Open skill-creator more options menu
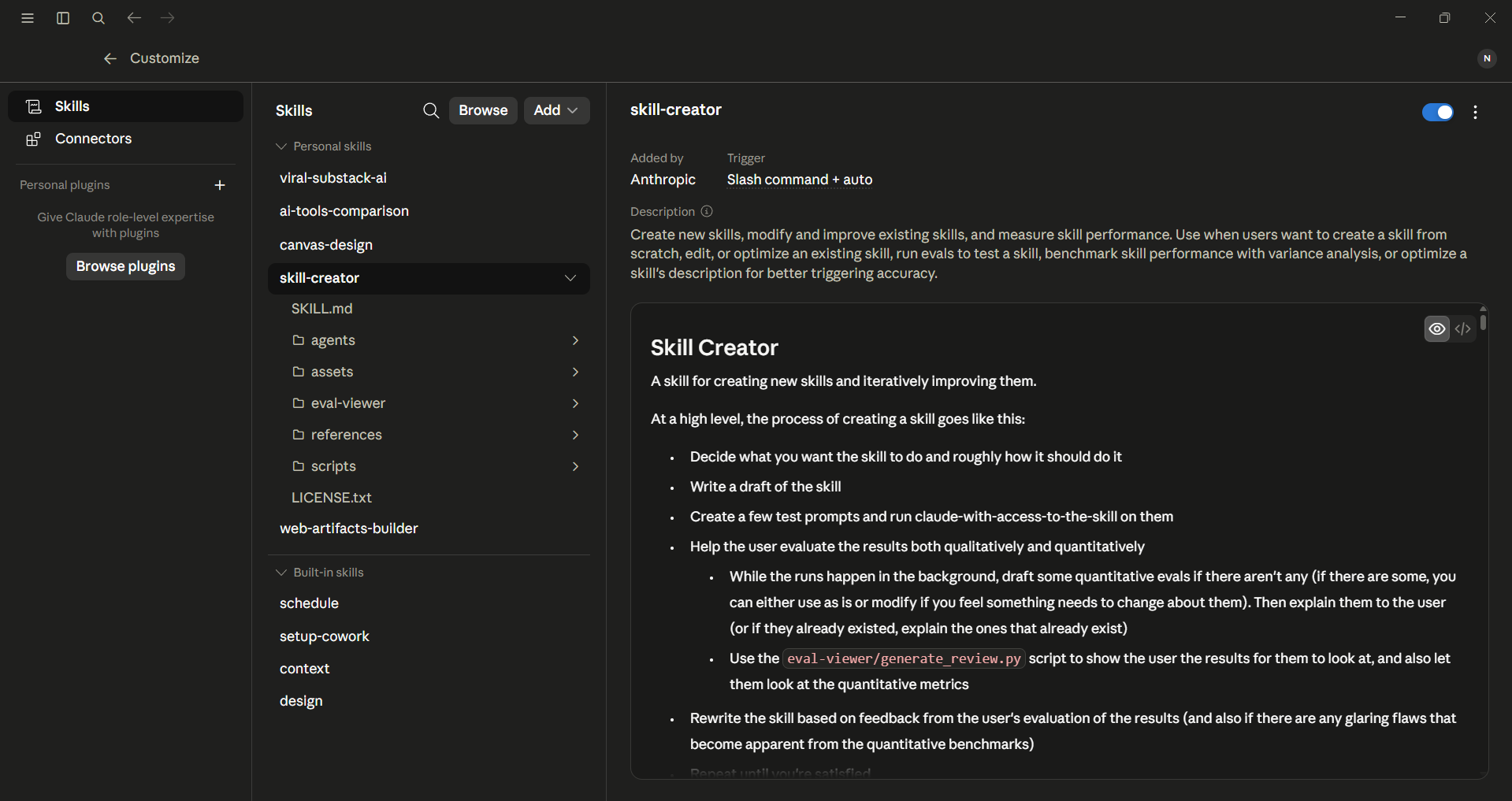Viewport: 1512px width, 801px height. coord(1475,113)
